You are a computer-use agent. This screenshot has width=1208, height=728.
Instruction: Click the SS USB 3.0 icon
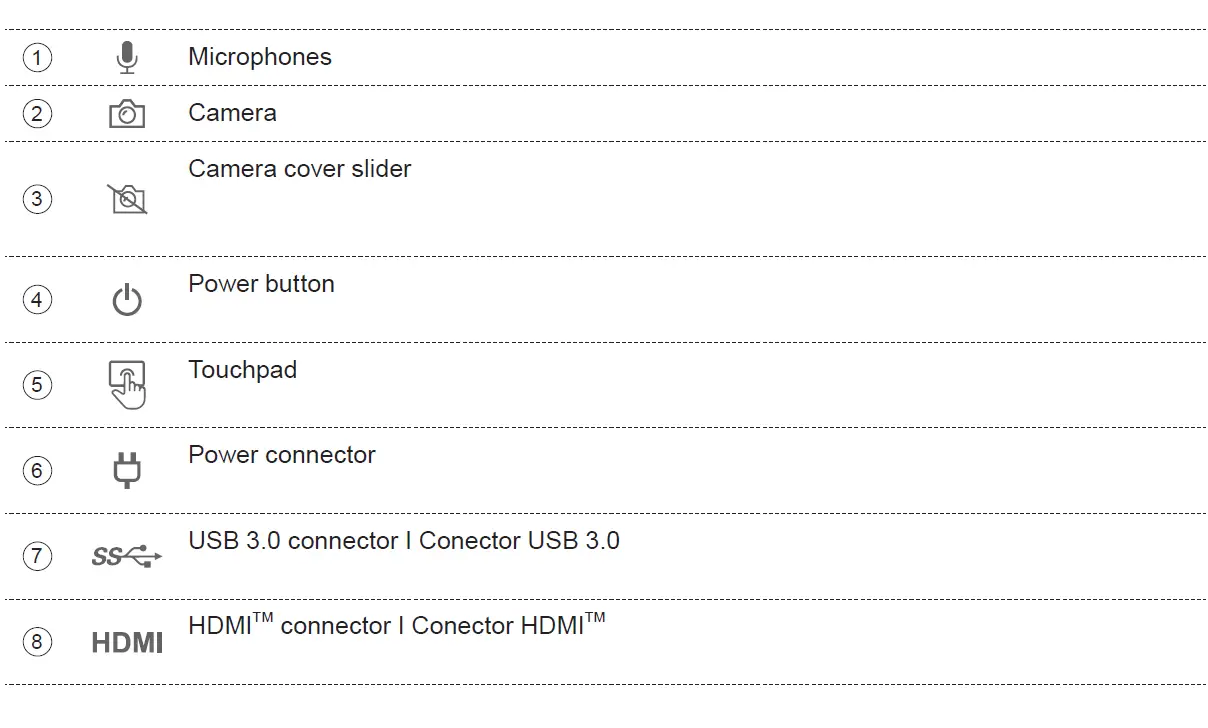coord(126,556)
